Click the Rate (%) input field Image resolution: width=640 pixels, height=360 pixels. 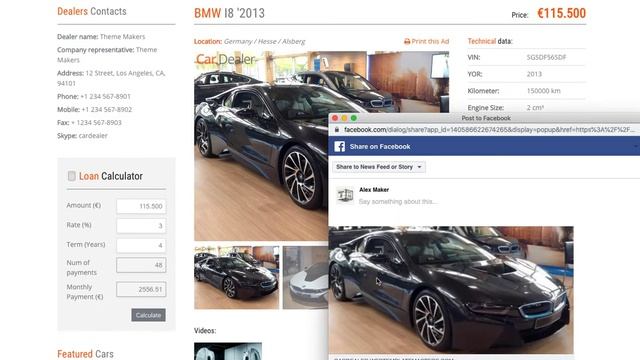[141, 226]
